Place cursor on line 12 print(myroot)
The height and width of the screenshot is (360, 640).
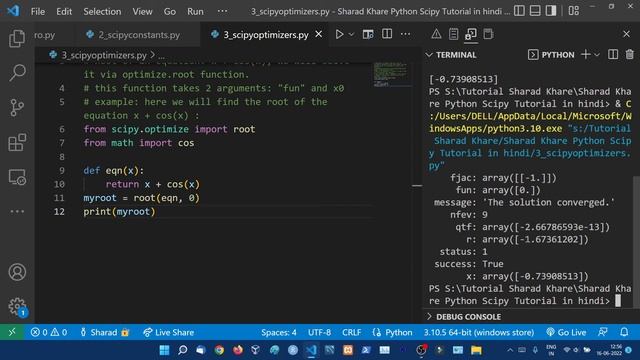(x=119, y=211)
